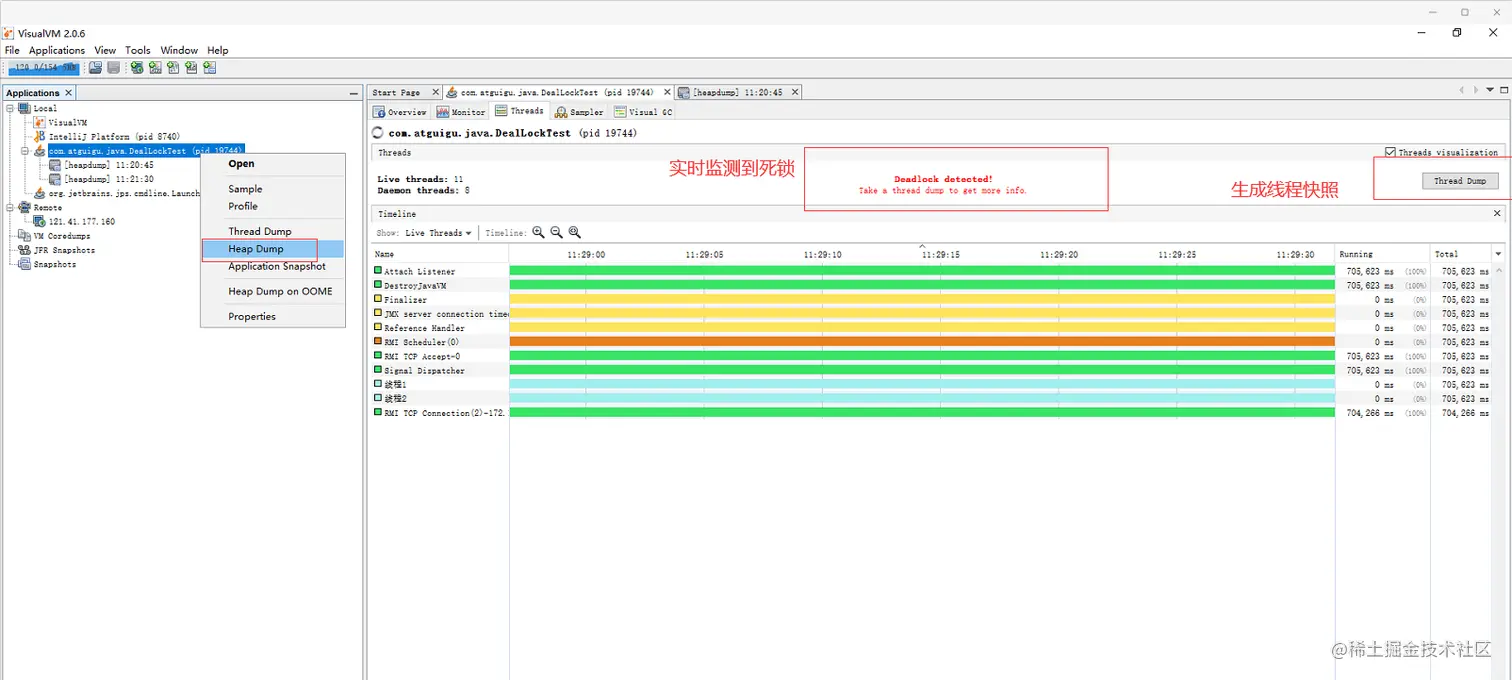This screenshot has width=1512, height=680.
Task: Sort threads by the Running column header
Action: (x=1384, y=254)
